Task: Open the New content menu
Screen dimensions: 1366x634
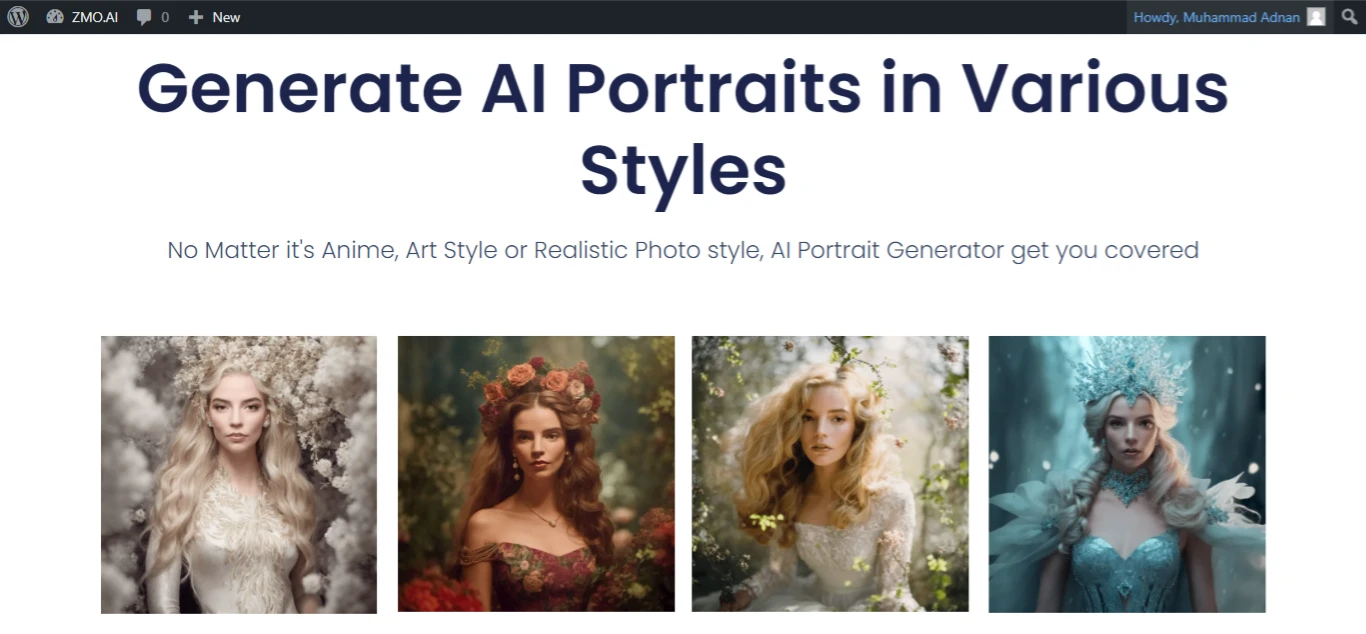Action: click(214, 17)
